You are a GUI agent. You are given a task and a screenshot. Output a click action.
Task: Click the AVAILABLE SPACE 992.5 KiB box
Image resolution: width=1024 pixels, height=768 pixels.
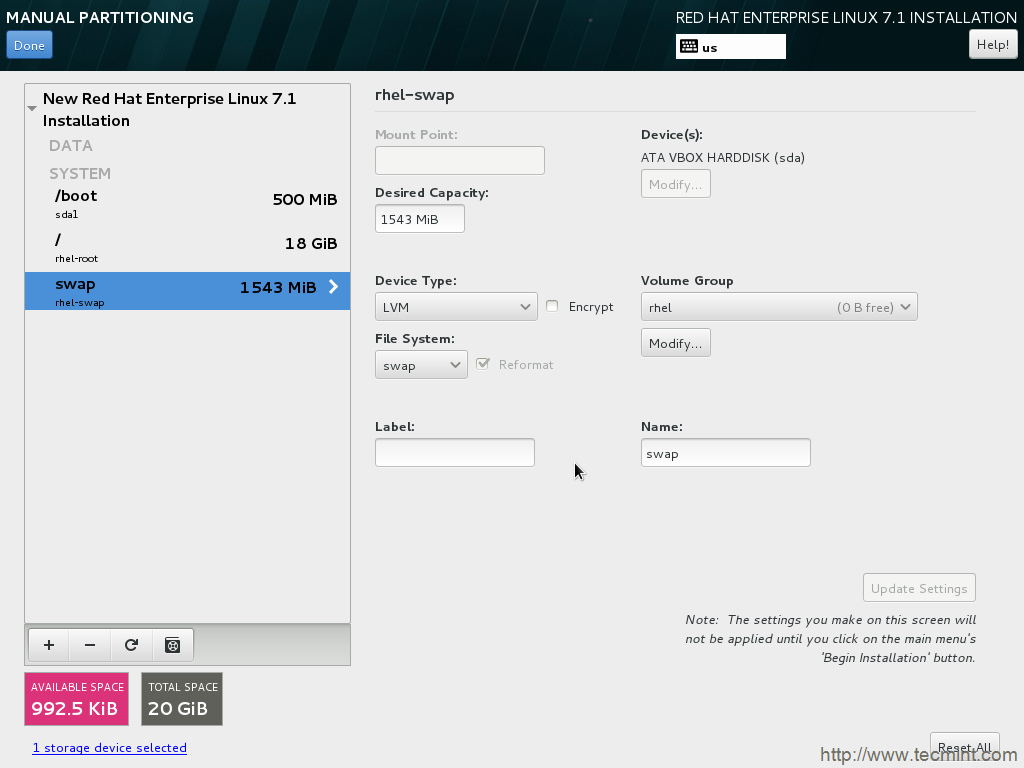point(76,699)
